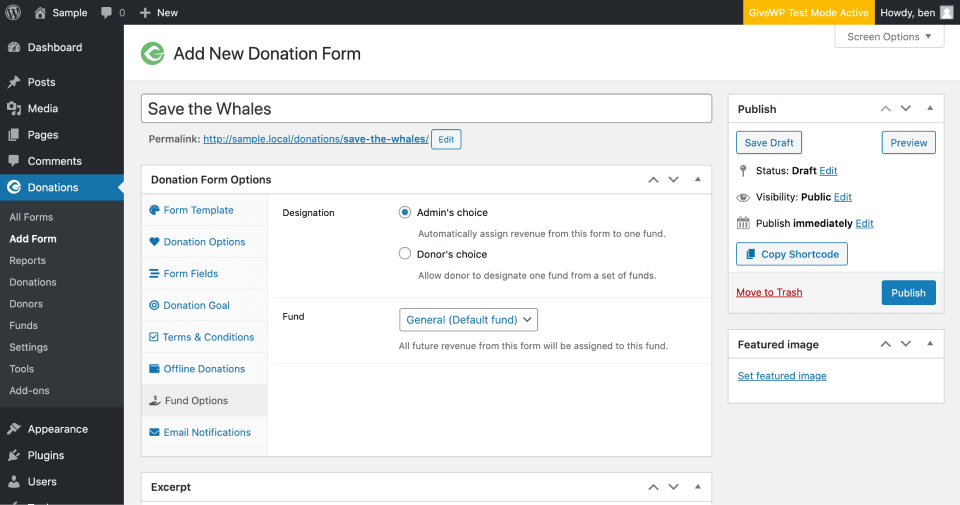Collapse the Publish panel
Screen dimensions: 960x505
pos(930,108)
